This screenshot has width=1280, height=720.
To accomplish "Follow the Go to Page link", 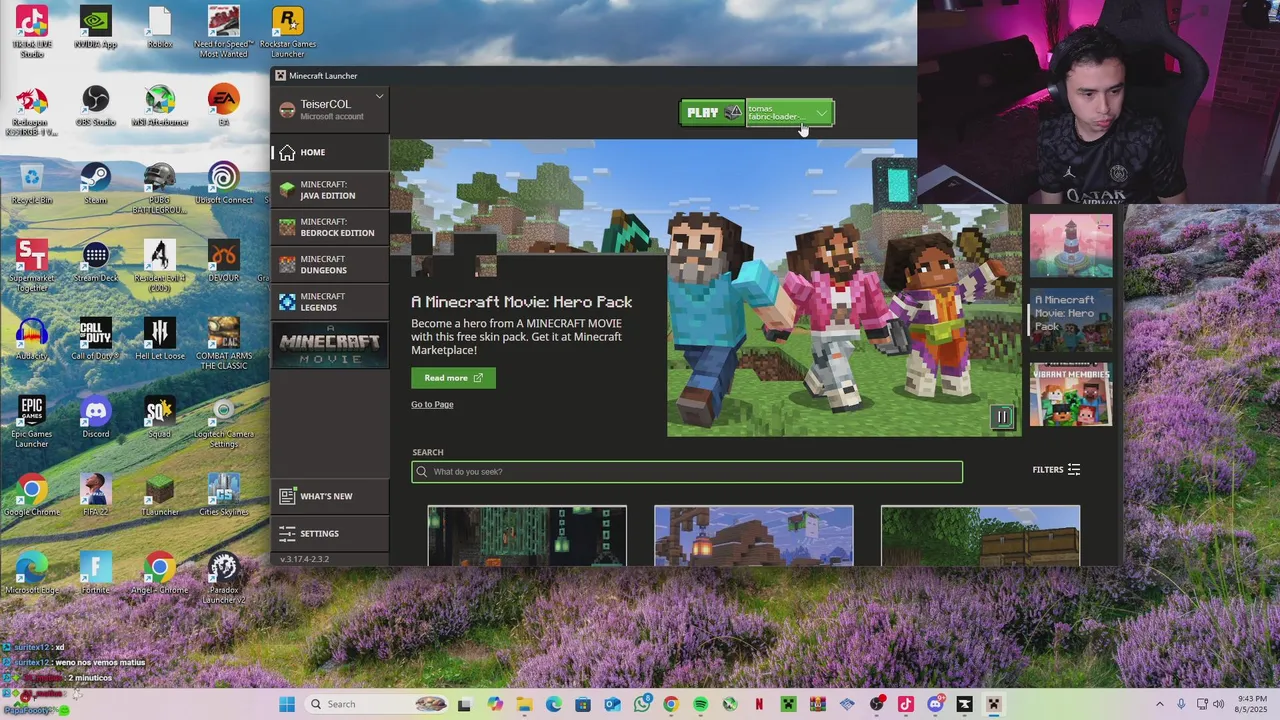I will (432, 404).
